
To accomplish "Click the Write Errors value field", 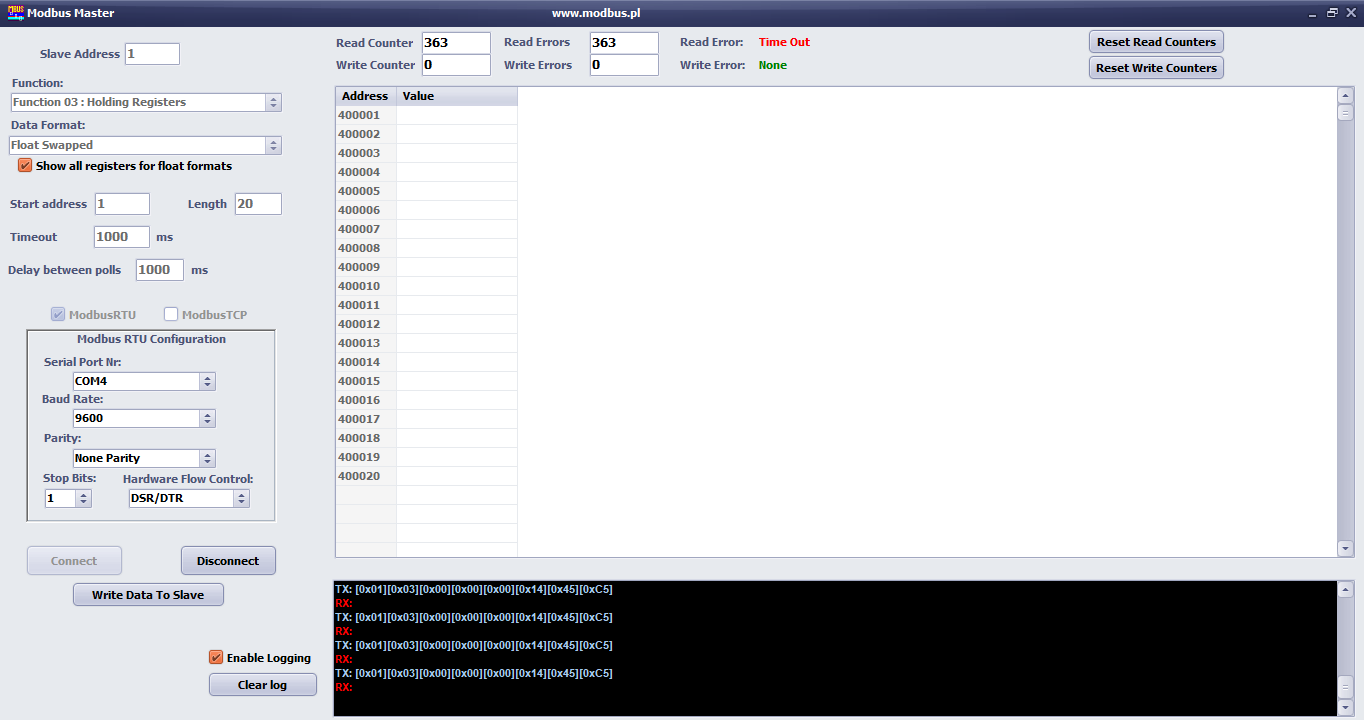I will pos(624,65).
